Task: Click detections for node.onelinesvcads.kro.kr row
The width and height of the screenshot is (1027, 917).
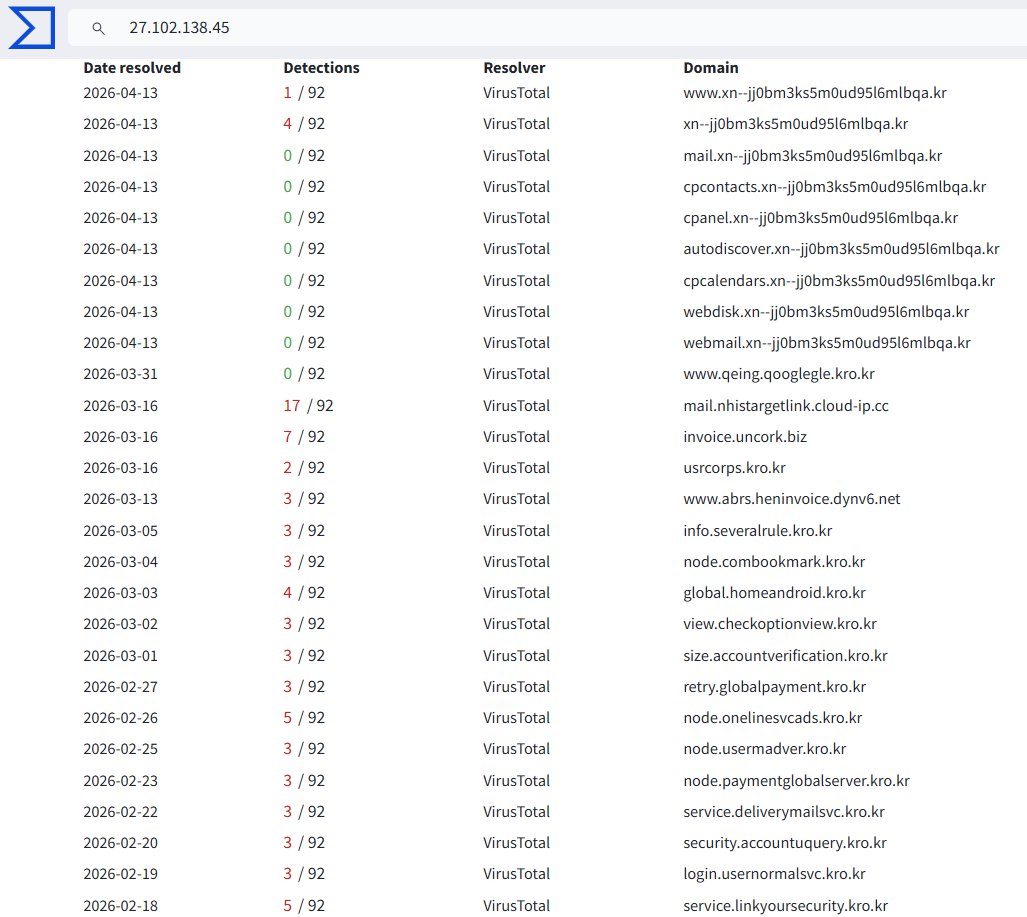Action: pyautogui.click(x=304, y=718)
